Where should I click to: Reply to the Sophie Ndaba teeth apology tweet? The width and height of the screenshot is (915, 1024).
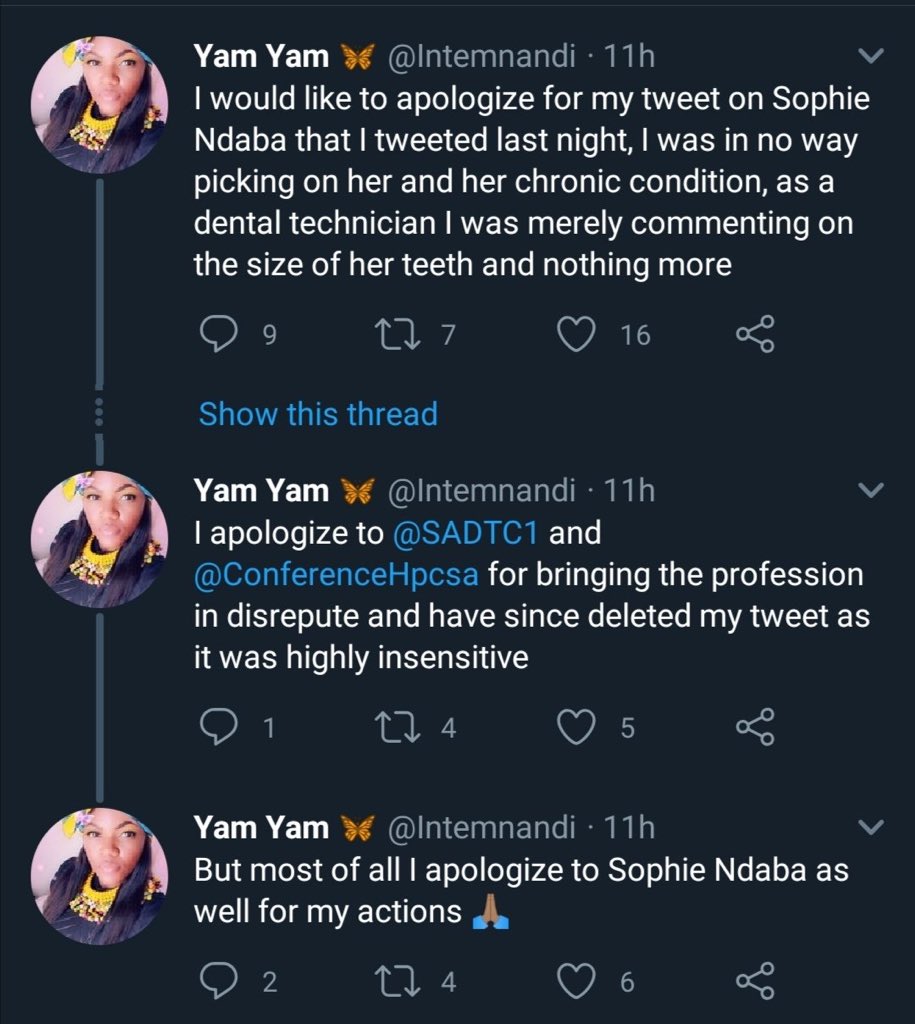click(217, 336)
